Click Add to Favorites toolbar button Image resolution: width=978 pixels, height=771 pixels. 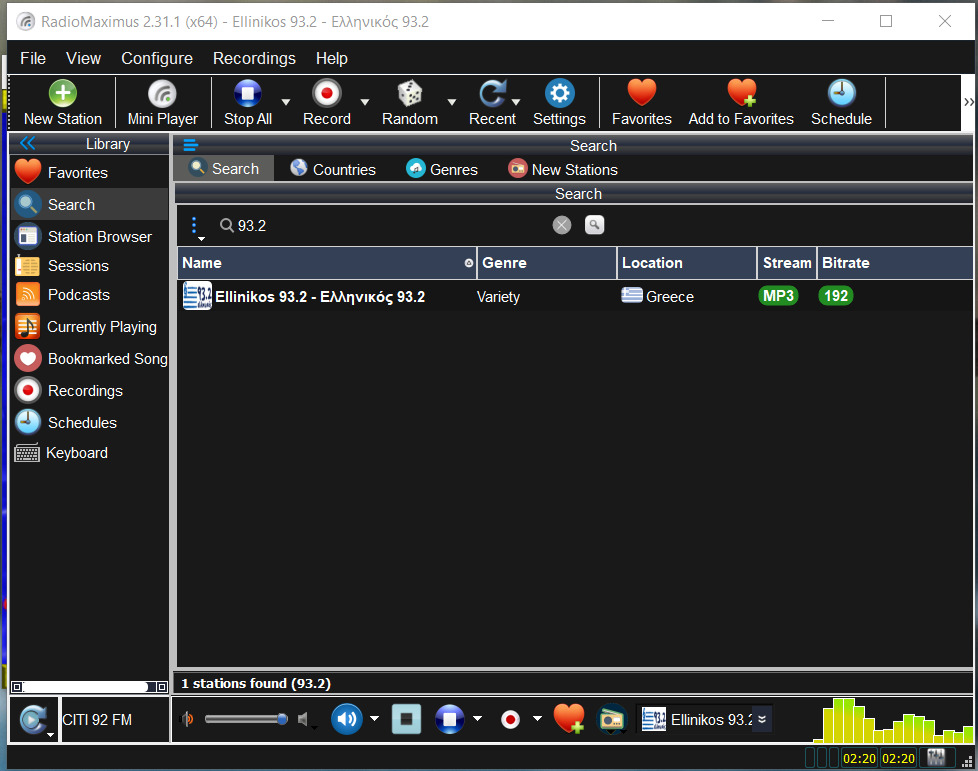click(x=741, y=103)
